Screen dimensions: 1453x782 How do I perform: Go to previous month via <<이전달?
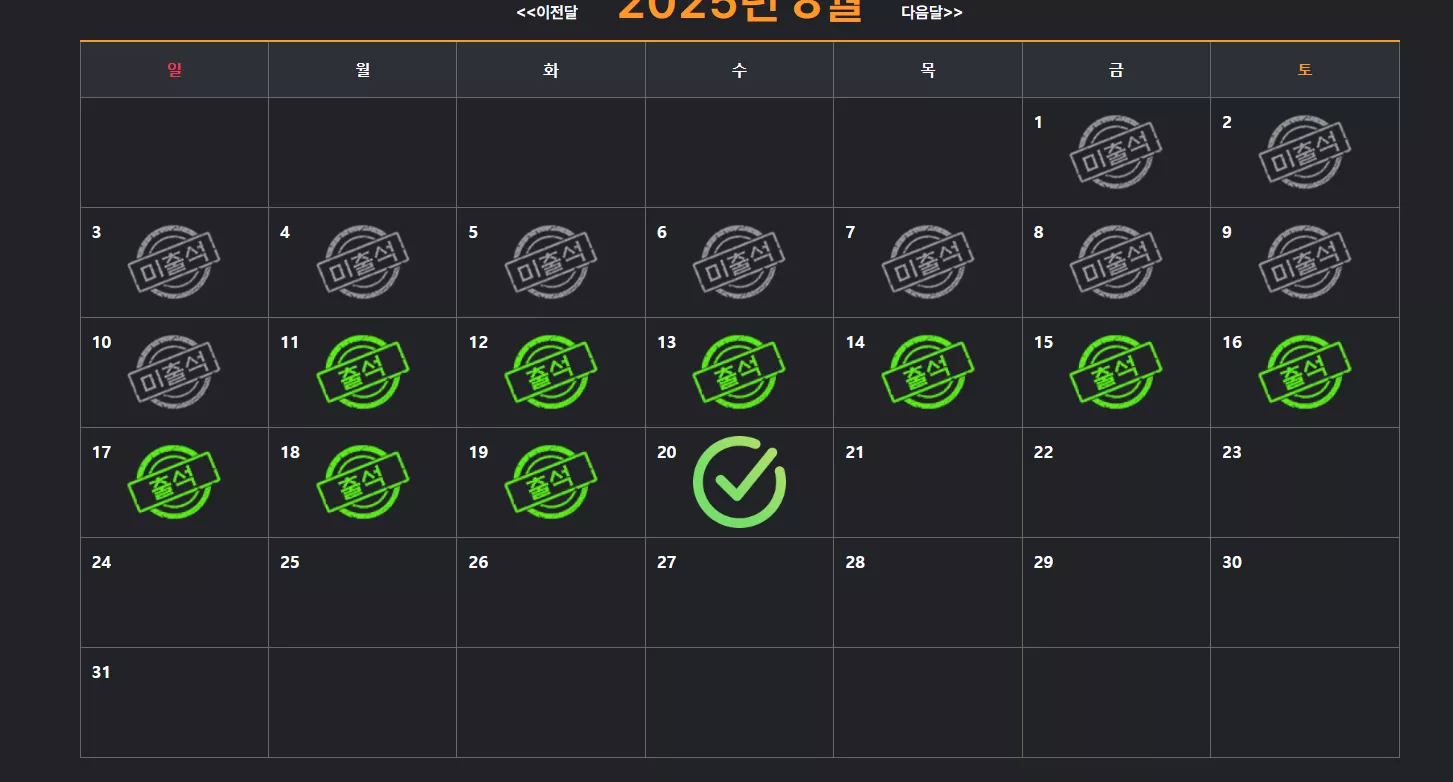pyautogui.click(x=547, y=12)
